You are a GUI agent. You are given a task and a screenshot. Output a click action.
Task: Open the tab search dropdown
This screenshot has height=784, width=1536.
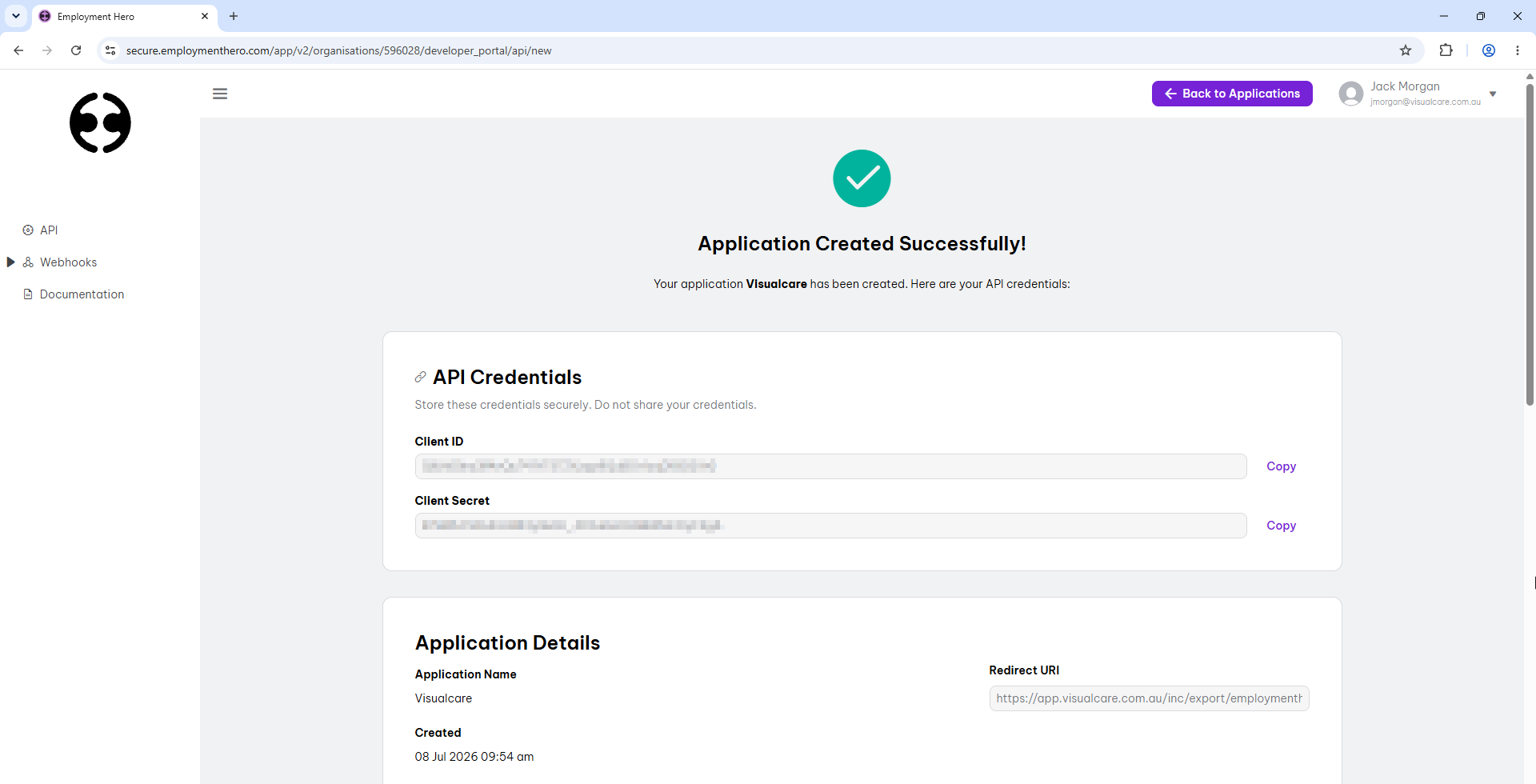tap(15, 16)
